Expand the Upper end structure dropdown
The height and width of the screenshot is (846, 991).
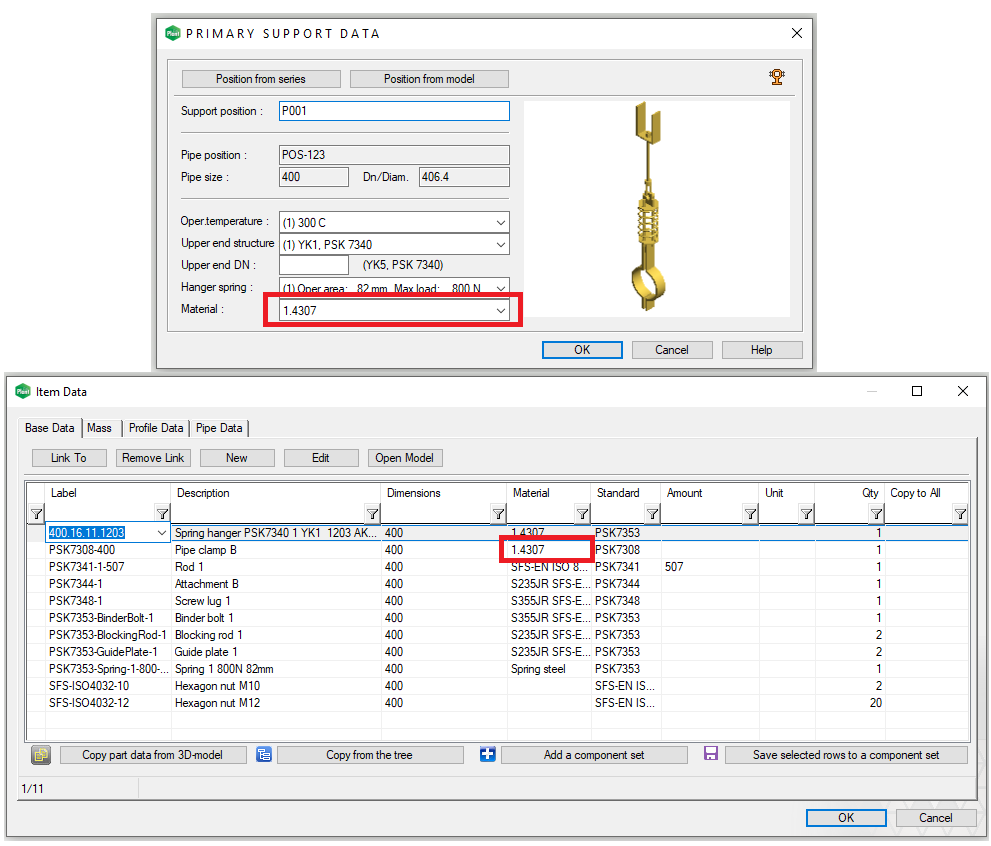[500, 245]
